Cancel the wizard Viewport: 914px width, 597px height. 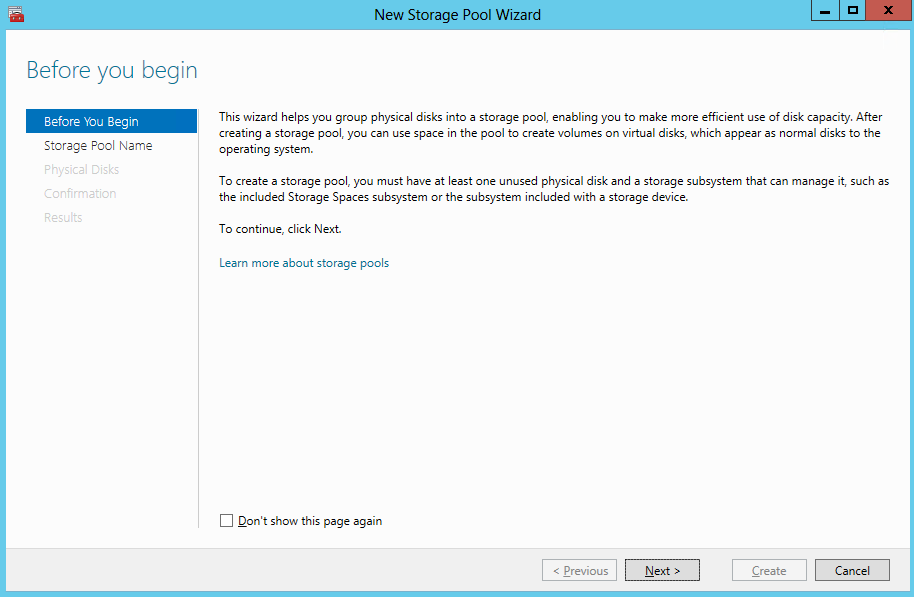click(852, 570)
